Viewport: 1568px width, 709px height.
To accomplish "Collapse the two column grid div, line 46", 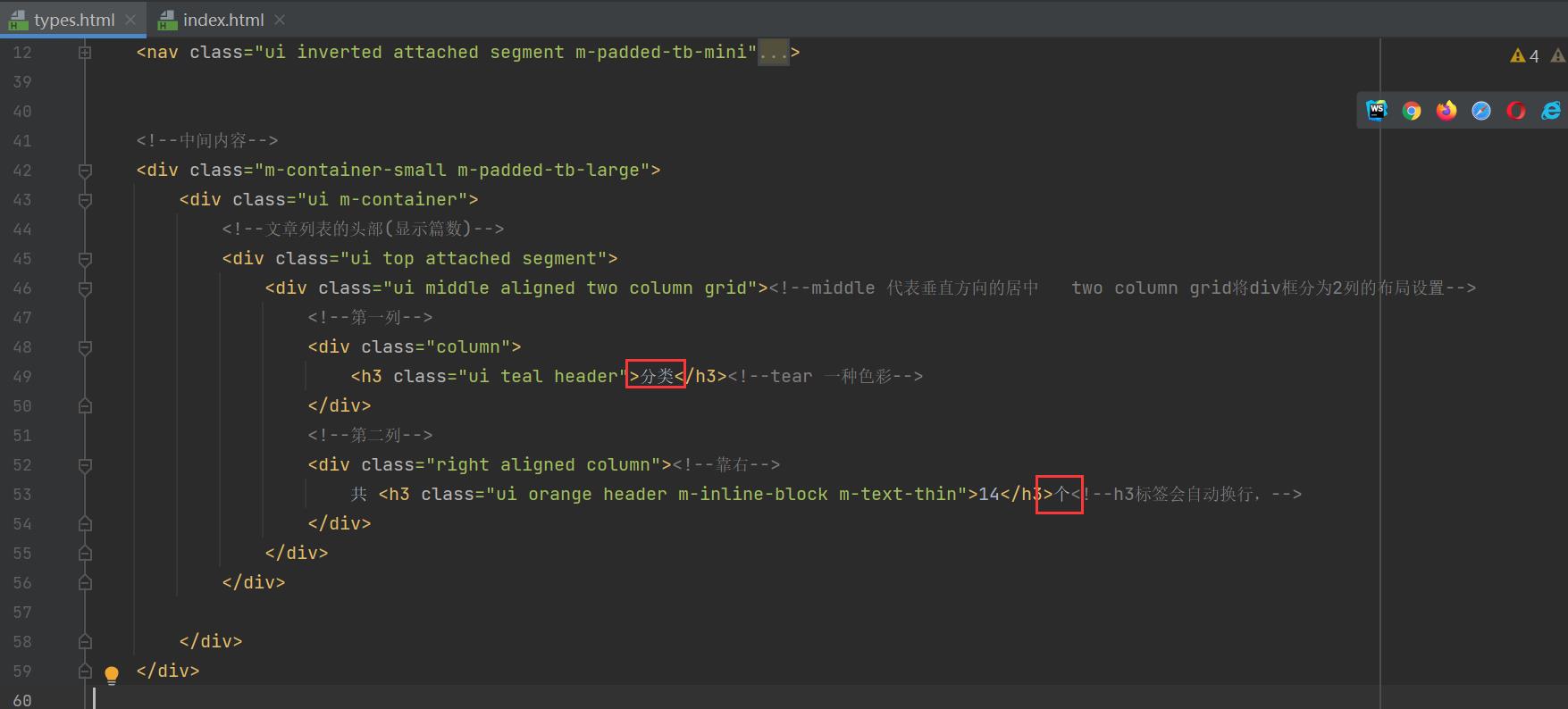I will pos(85,288).
